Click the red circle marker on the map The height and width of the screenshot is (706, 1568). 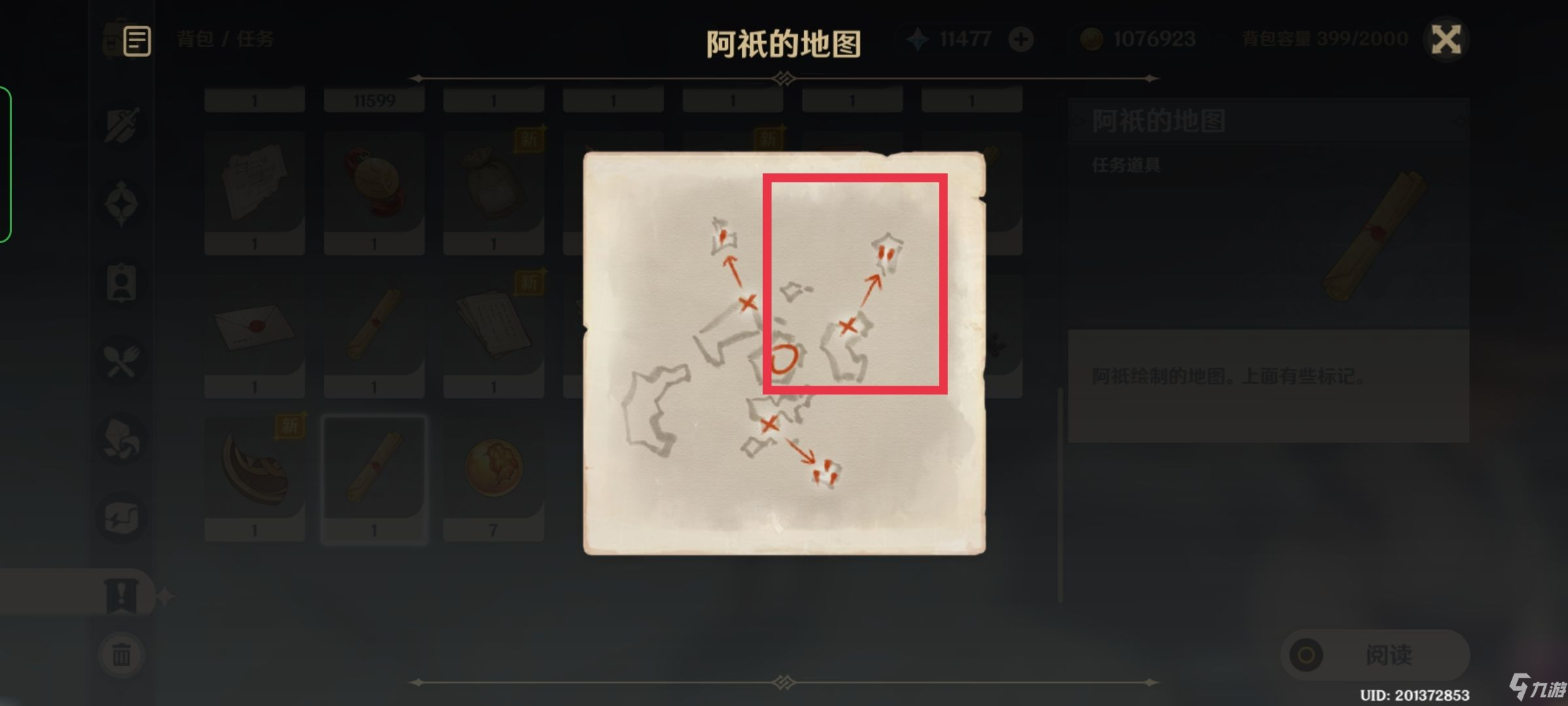[783, 359]
